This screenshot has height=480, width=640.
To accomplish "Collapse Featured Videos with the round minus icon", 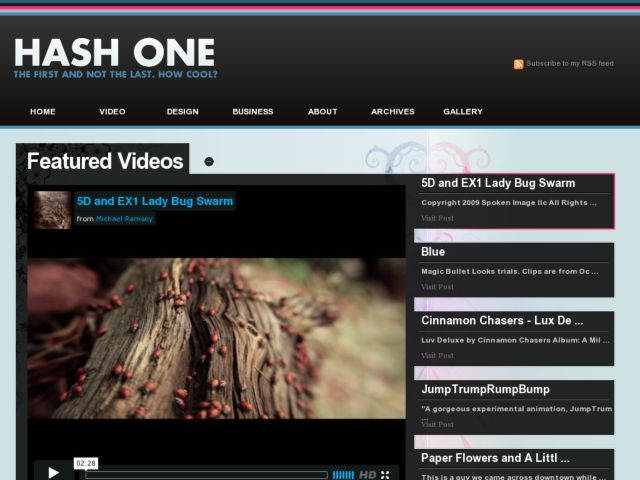I will click(x=209, y=162).
